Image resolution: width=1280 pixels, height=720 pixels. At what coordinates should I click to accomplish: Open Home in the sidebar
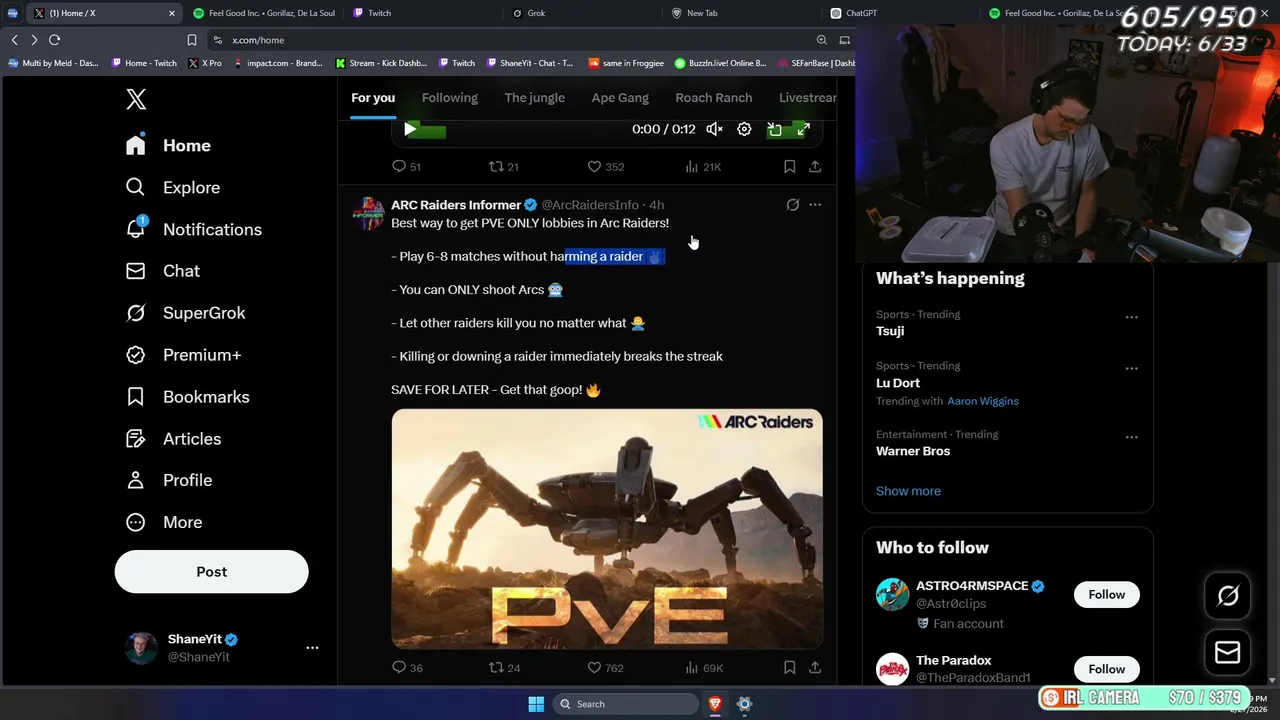[168, 145]
